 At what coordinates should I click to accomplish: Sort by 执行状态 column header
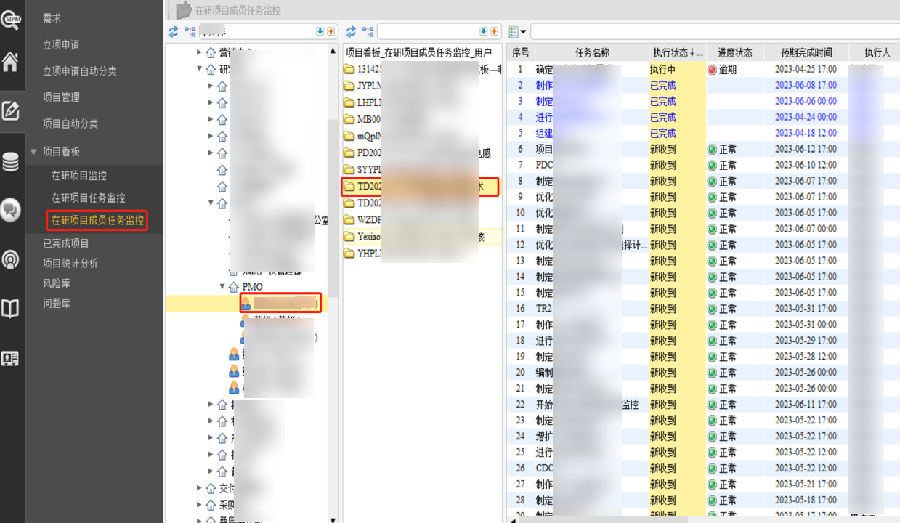(x=676, y=52)
